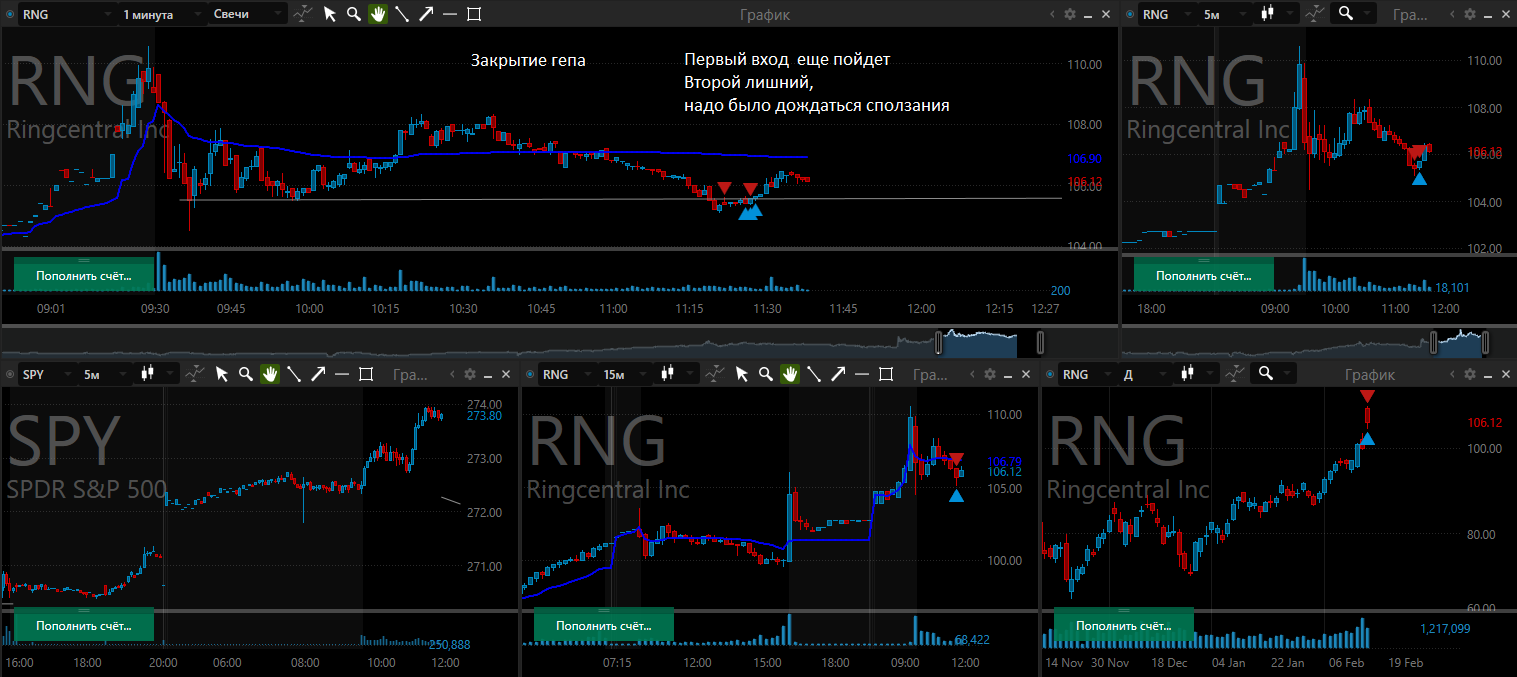Pick the arrow drawing tool in the RNG 15m chart
This screenshot has width=1517, height=677.
838,374
